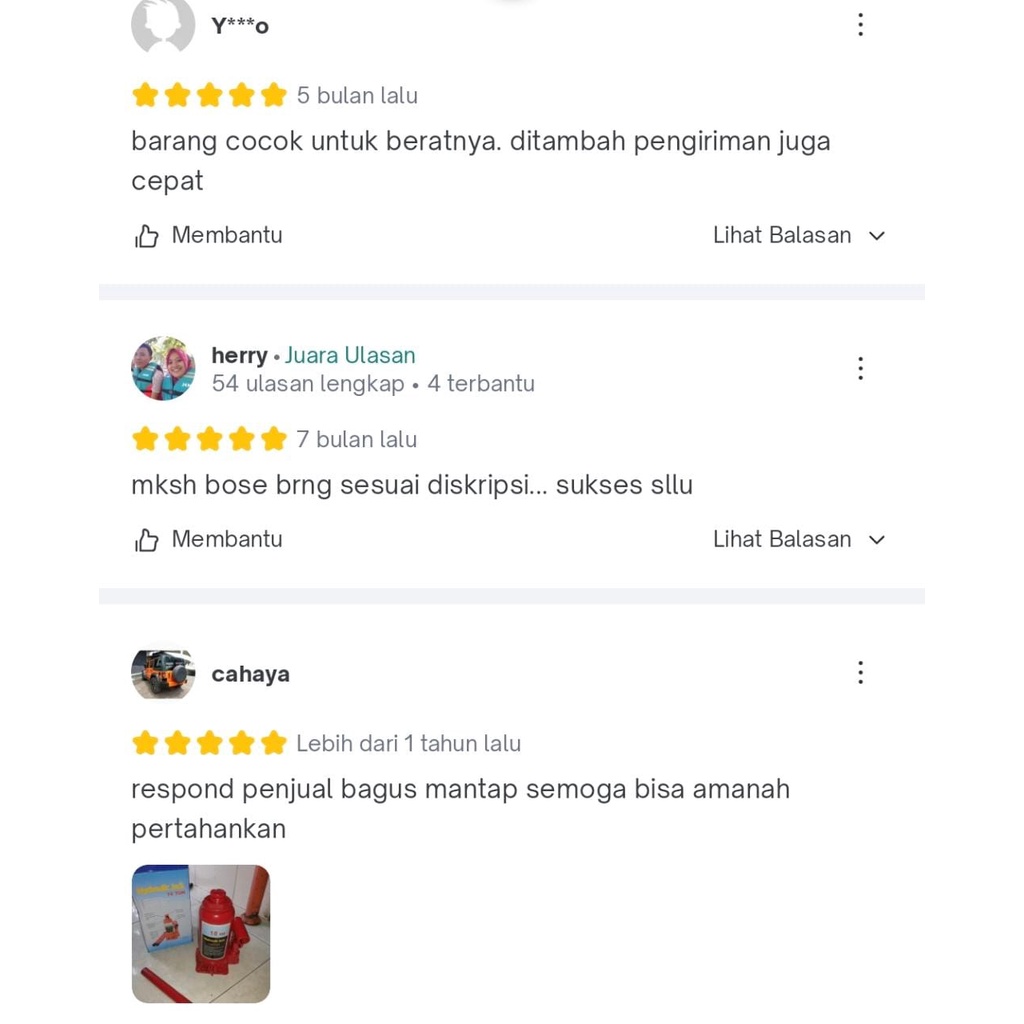Click the chevron next to herry's Lihat Balasan
This screenshot has width=1024, height=1024.
tap(877, 540)
